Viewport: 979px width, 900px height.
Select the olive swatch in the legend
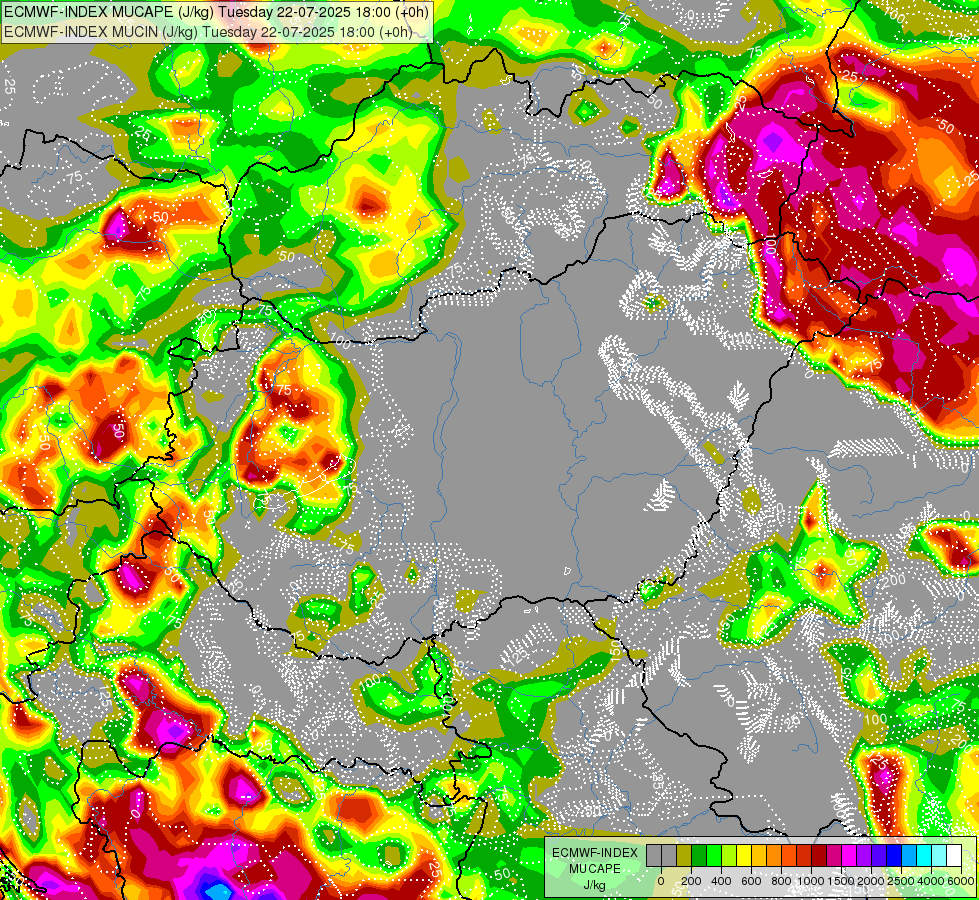pyautogui.click(x=684, y=855)
